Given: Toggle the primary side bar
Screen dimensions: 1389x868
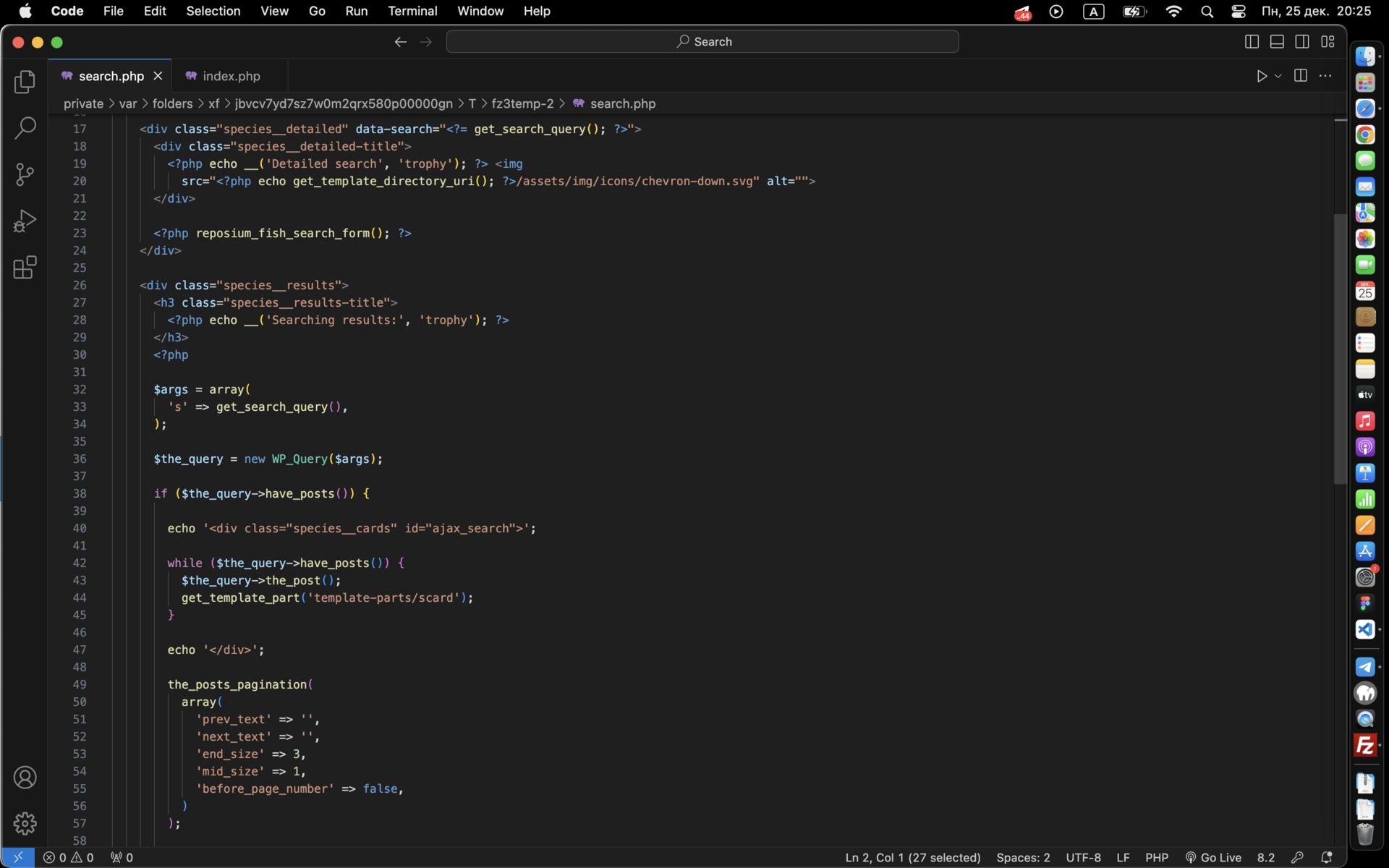Looking at the screenshot, I should 1252,42.
